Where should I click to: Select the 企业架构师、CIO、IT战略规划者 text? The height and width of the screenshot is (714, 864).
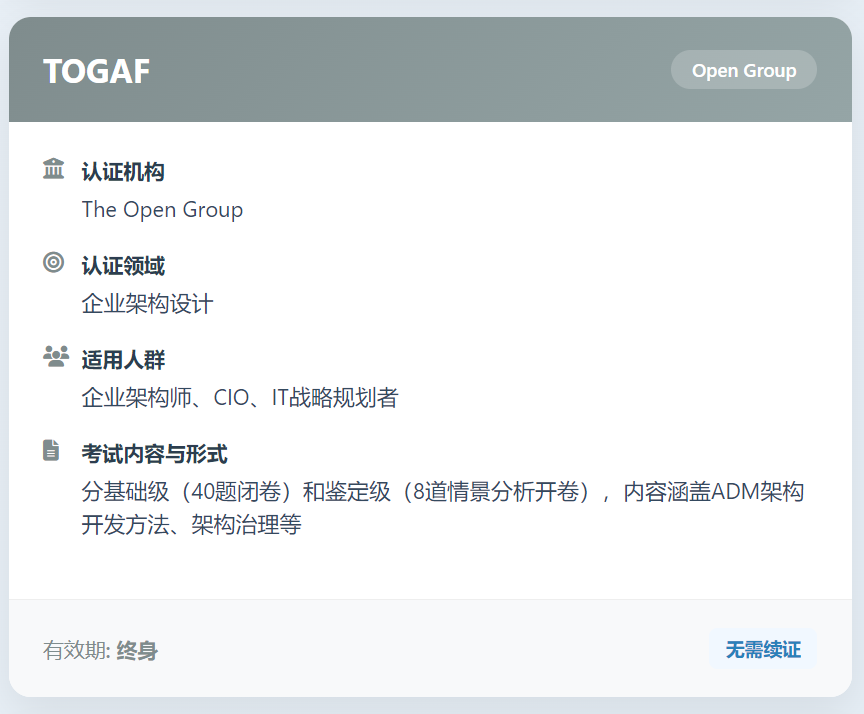point(240,398)
